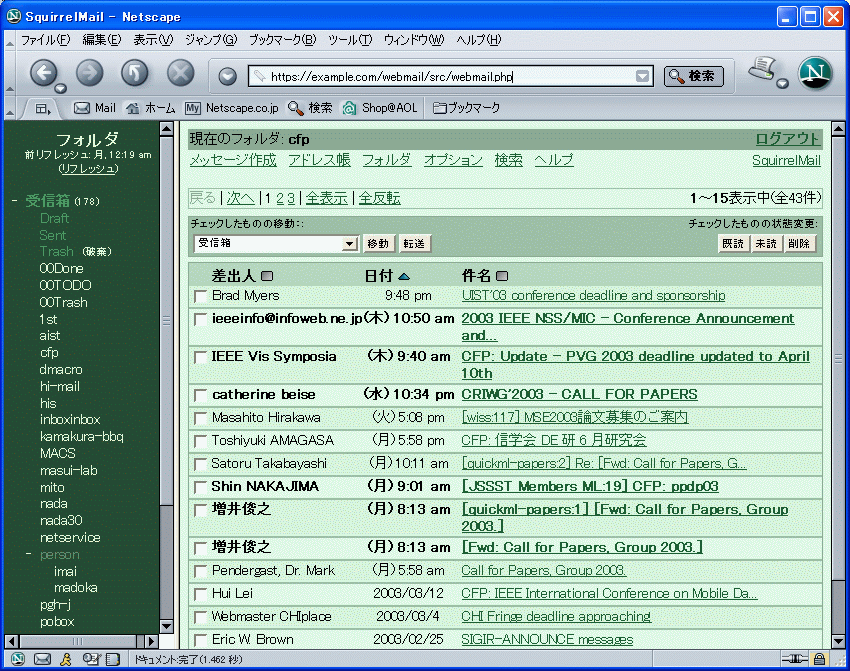Viewport: 850px width, 671px height.
Task: Tick the Toshiyuki AMAGASA message checkbox
Action: [200, 441]
